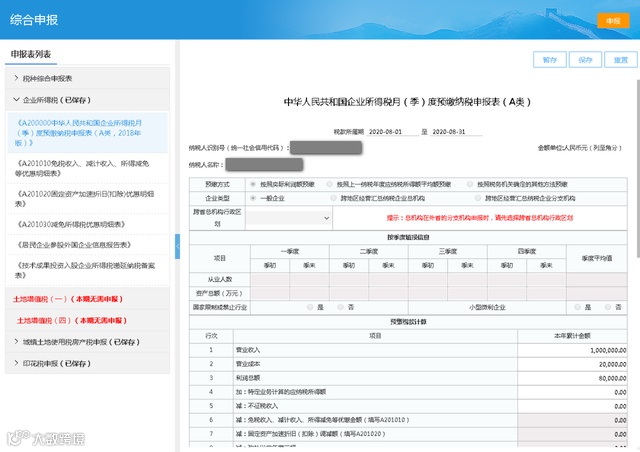Screen dimensions: 640x452
Task: Click the orange 申报 button
Action: tap(613, 21)
